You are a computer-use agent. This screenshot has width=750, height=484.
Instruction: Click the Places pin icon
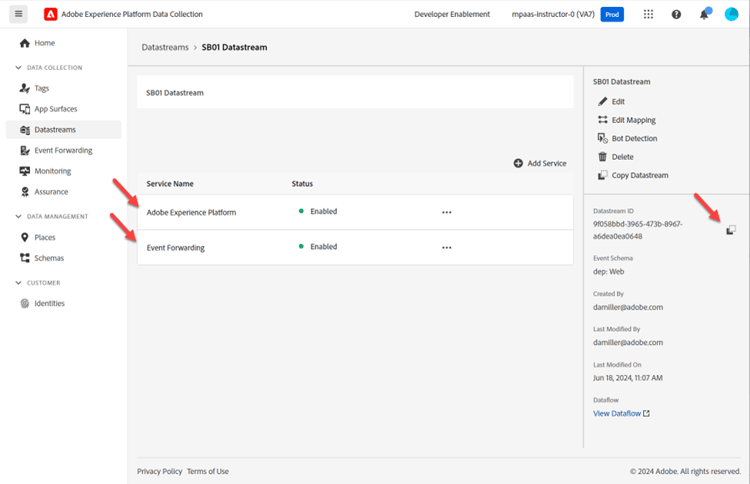coord(24,237)
